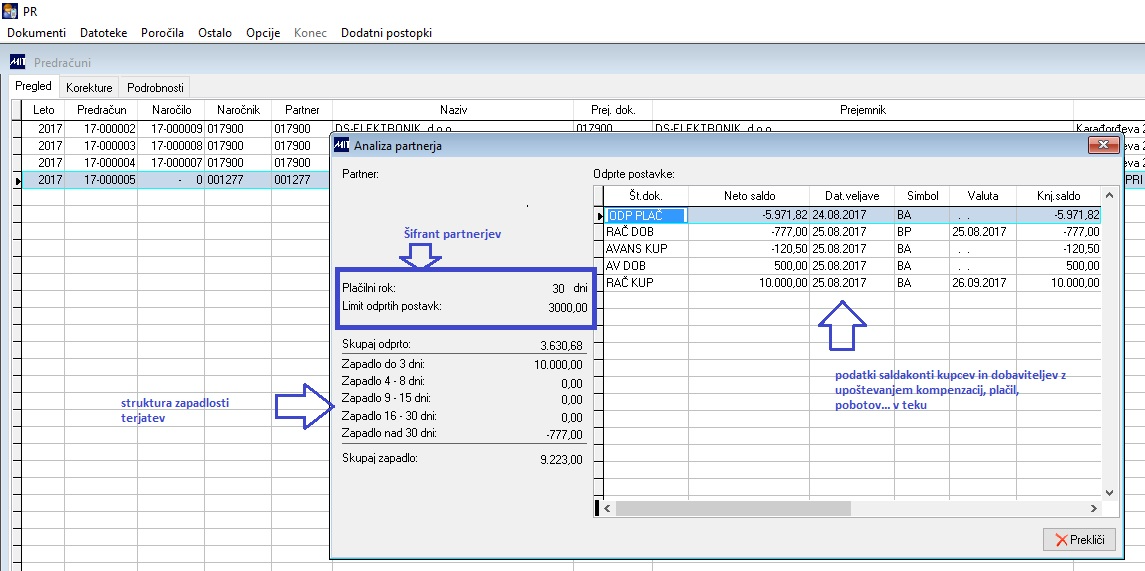Select the AVANS KUP row
The image size is (1145, 571).
(x=636, y=249)
